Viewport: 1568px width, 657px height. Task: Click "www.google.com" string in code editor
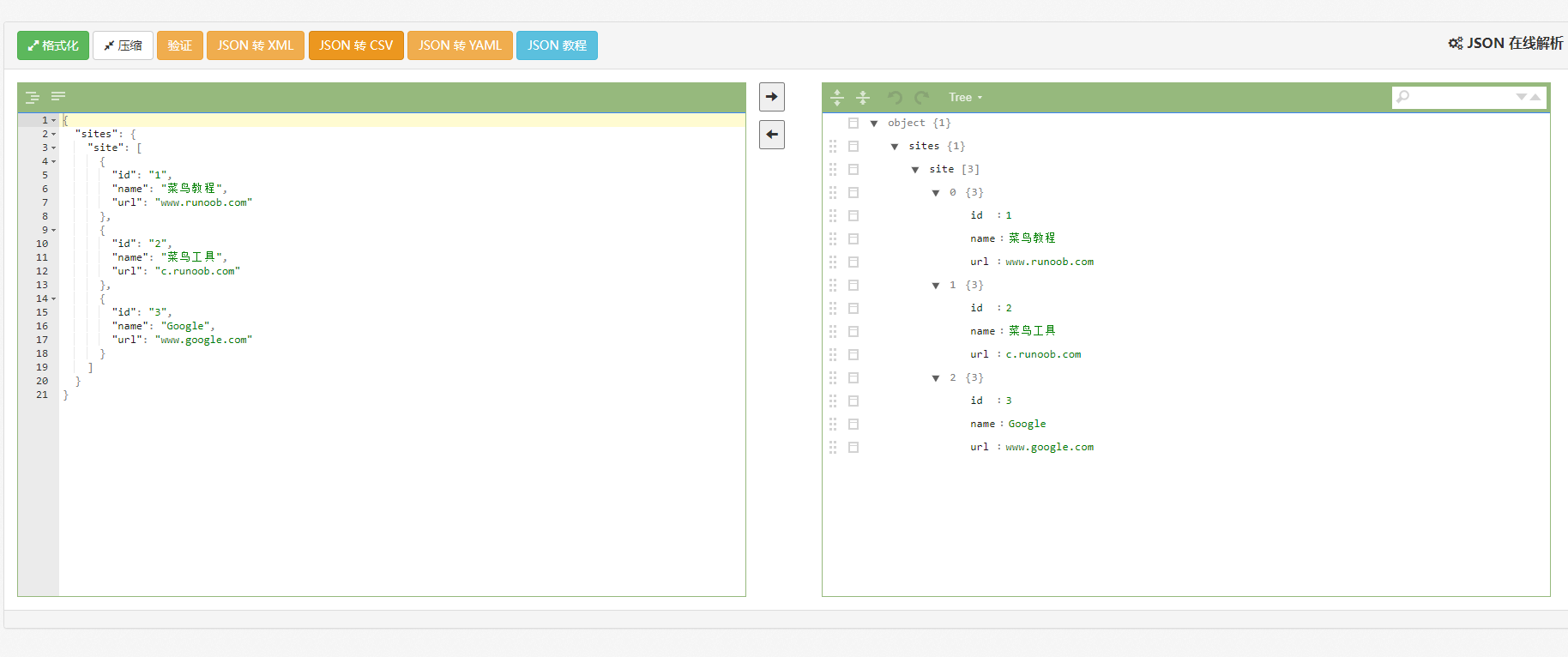[x=203, y=340]
